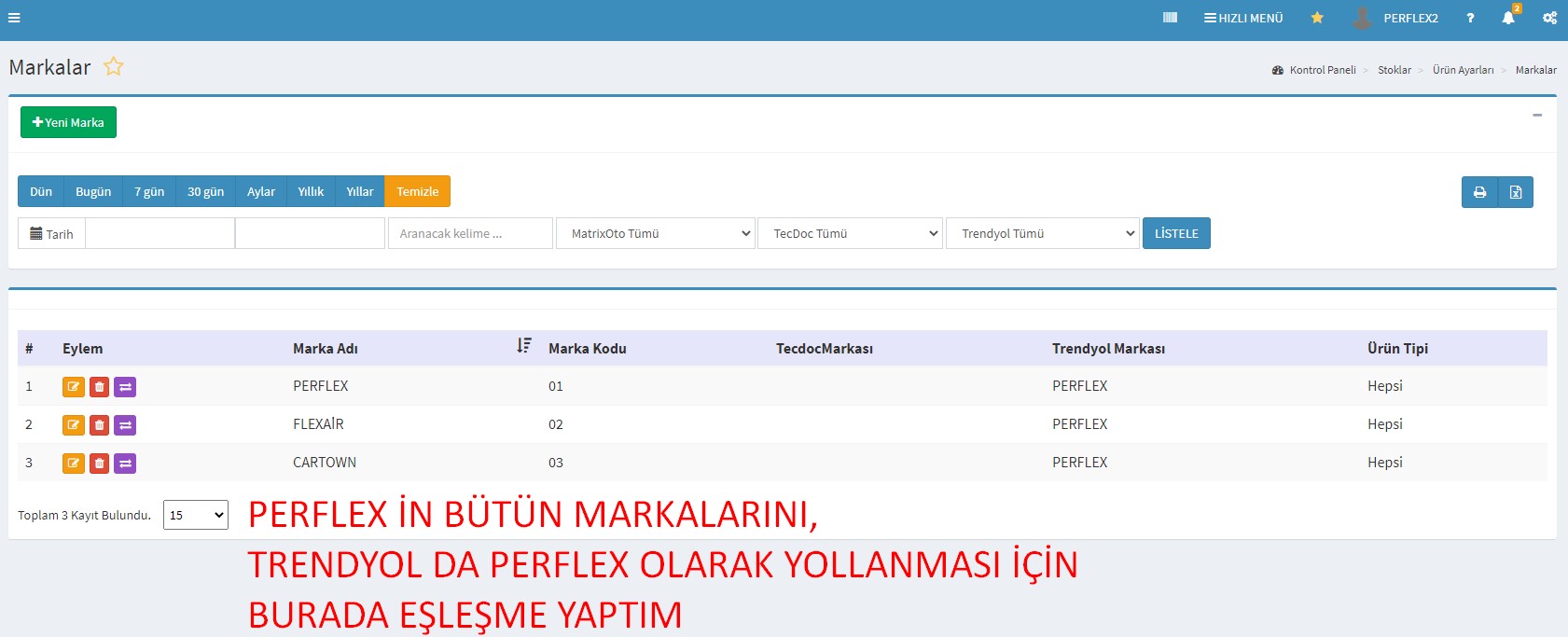Click the barcode icon in top bar

tap(1170, 18)
